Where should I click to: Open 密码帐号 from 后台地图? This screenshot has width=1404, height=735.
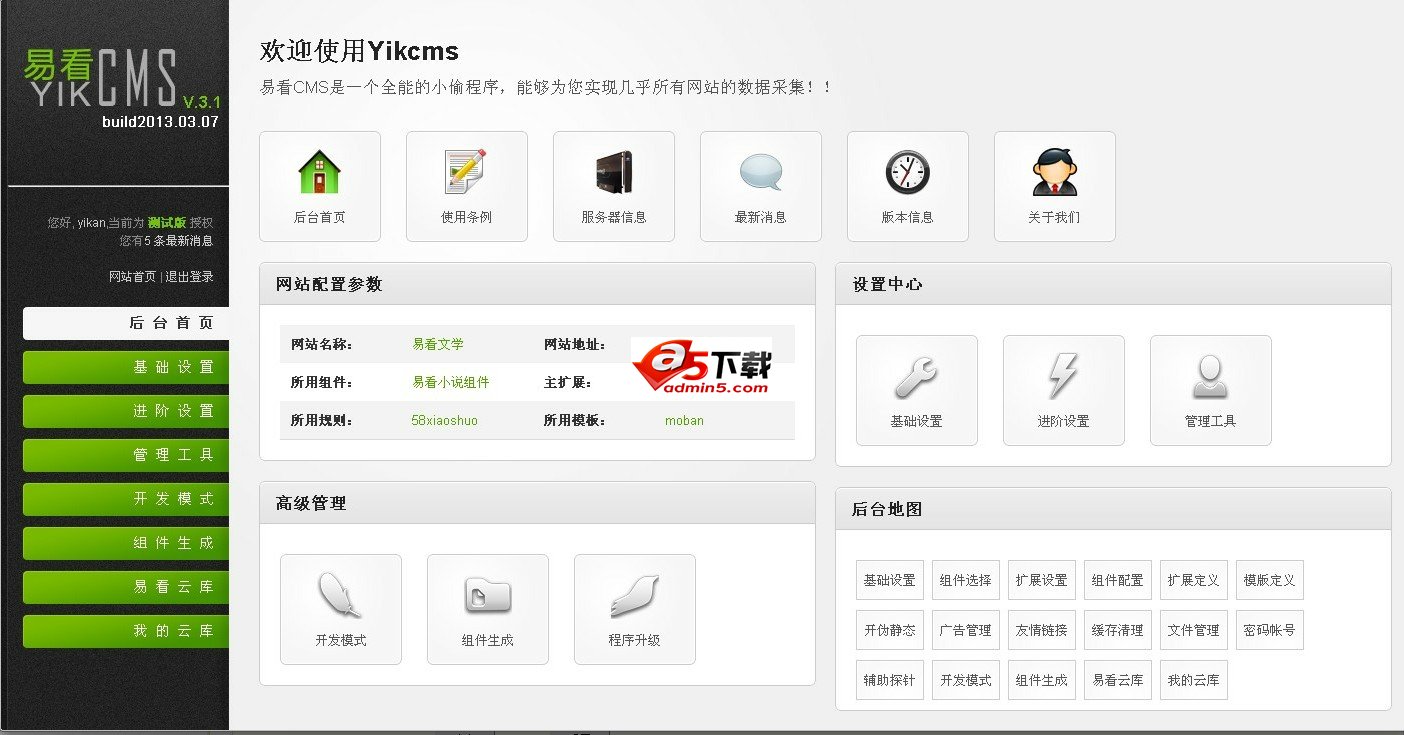tap(1270, 630)
